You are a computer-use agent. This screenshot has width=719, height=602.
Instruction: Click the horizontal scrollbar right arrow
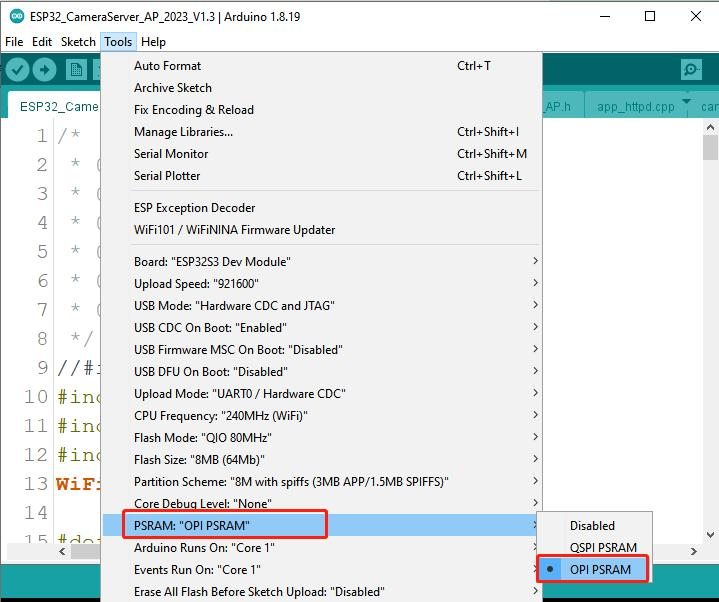[694, 551]
